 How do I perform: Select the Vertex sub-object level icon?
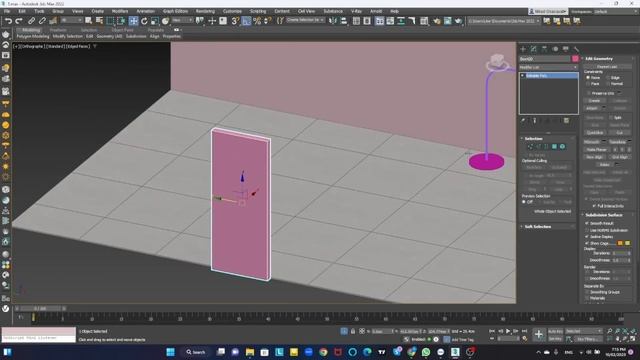(x=530, y=147)
